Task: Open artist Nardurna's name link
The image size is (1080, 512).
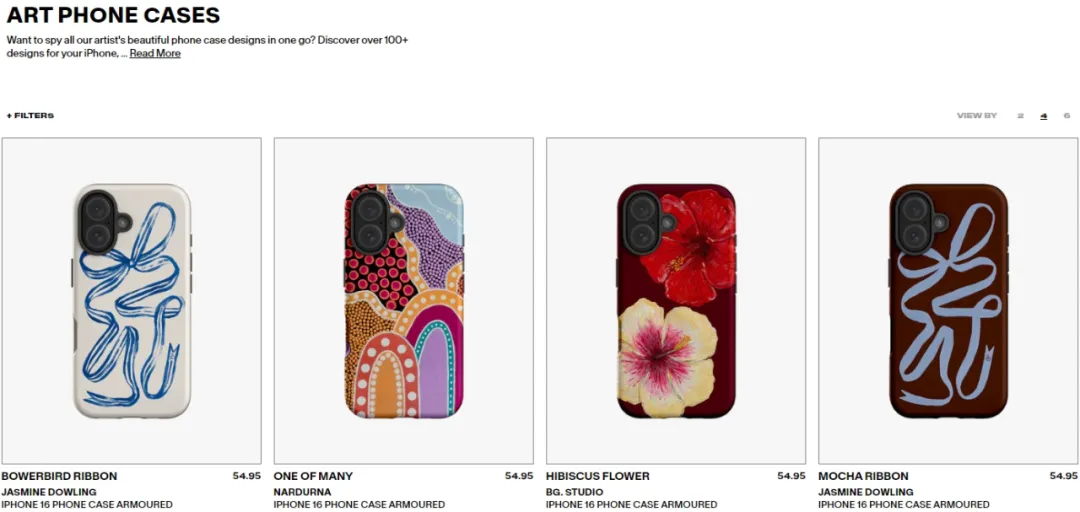Action: (x=302, y=492)
